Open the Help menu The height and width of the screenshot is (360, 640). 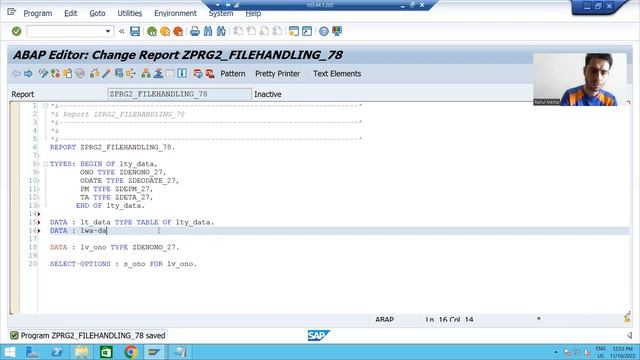[253, 14]
